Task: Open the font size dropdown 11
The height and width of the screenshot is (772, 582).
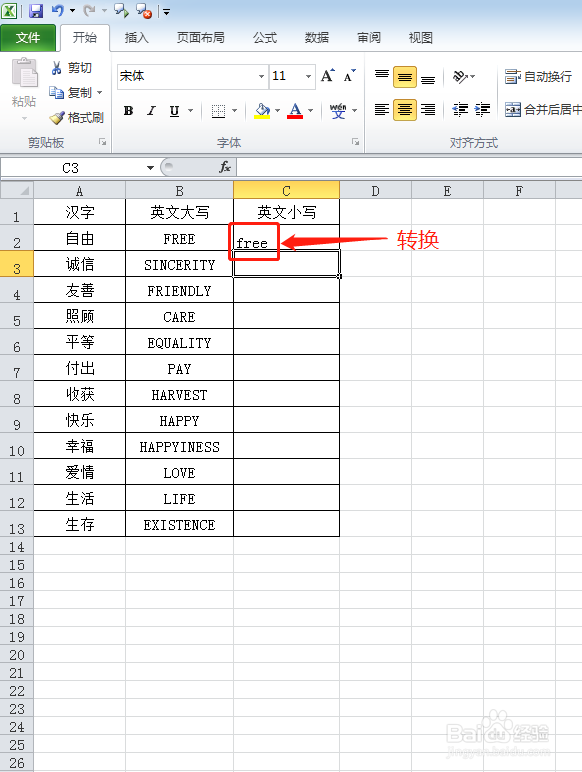Action: tap(308, 76)
